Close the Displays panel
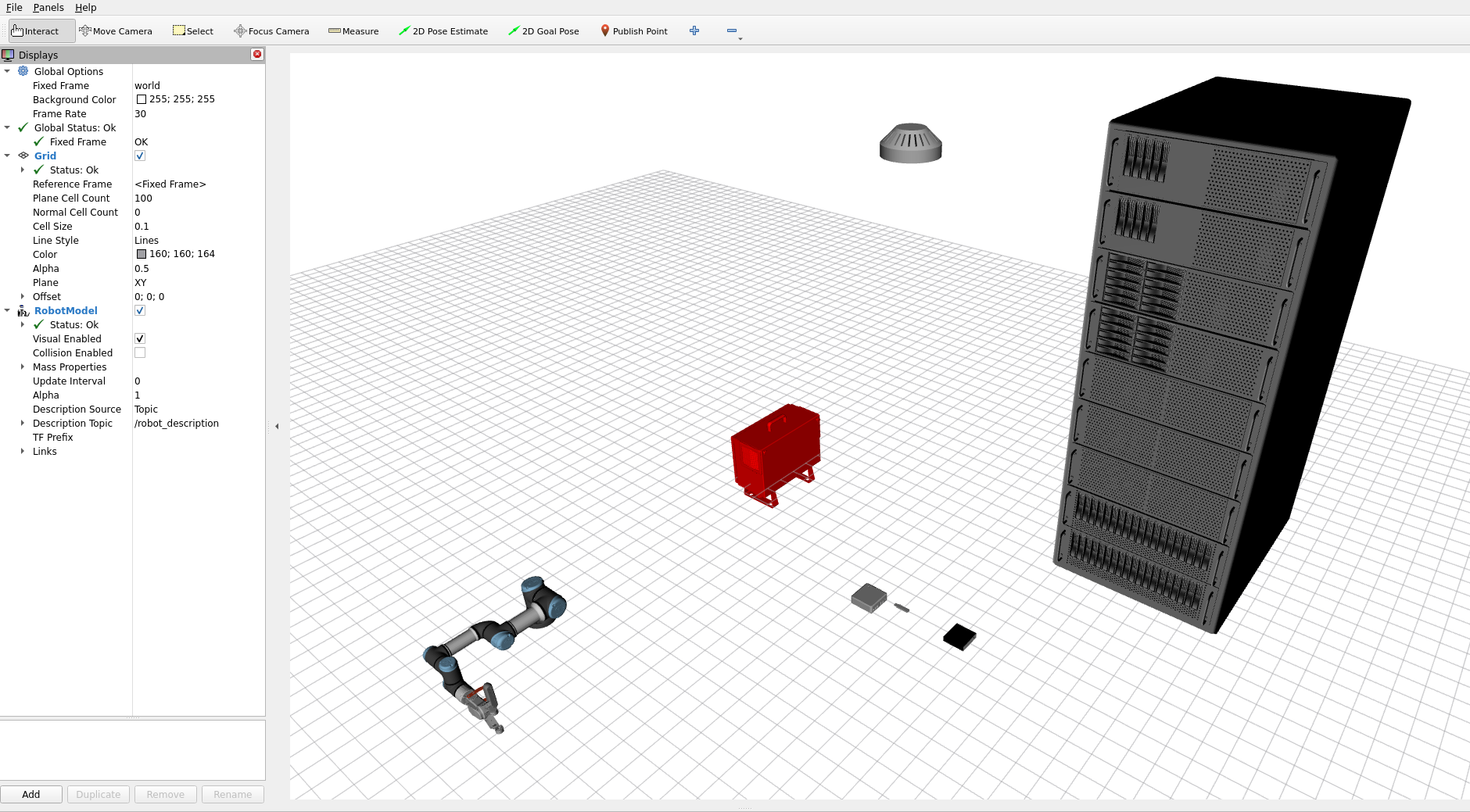The width and height of the screenshot is (1470, 812). click(256, 54)
